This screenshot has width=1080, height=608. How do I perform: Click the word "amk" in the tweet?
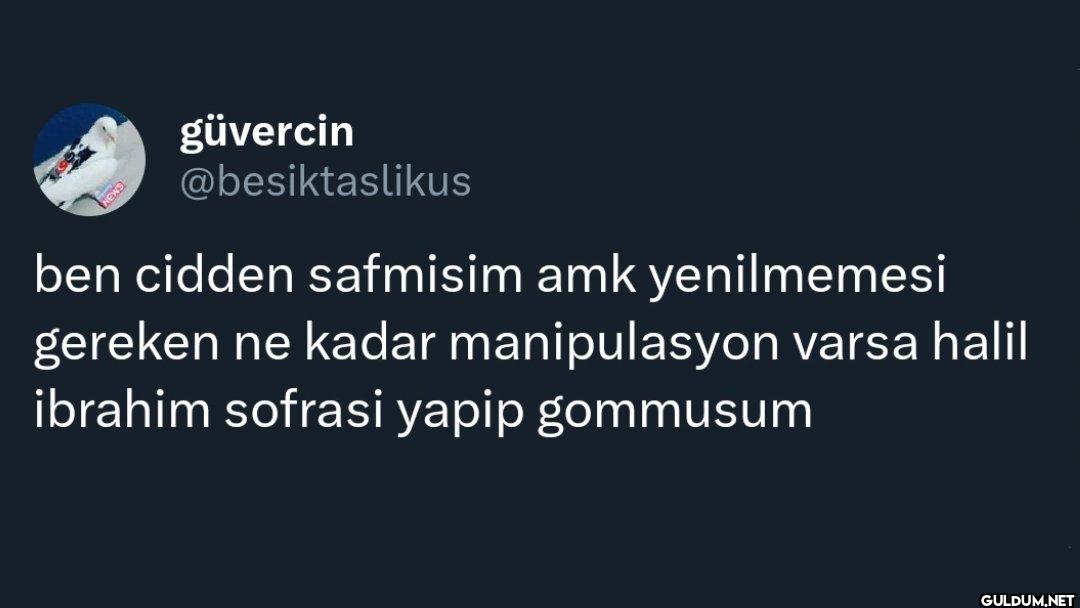(586, 273)
